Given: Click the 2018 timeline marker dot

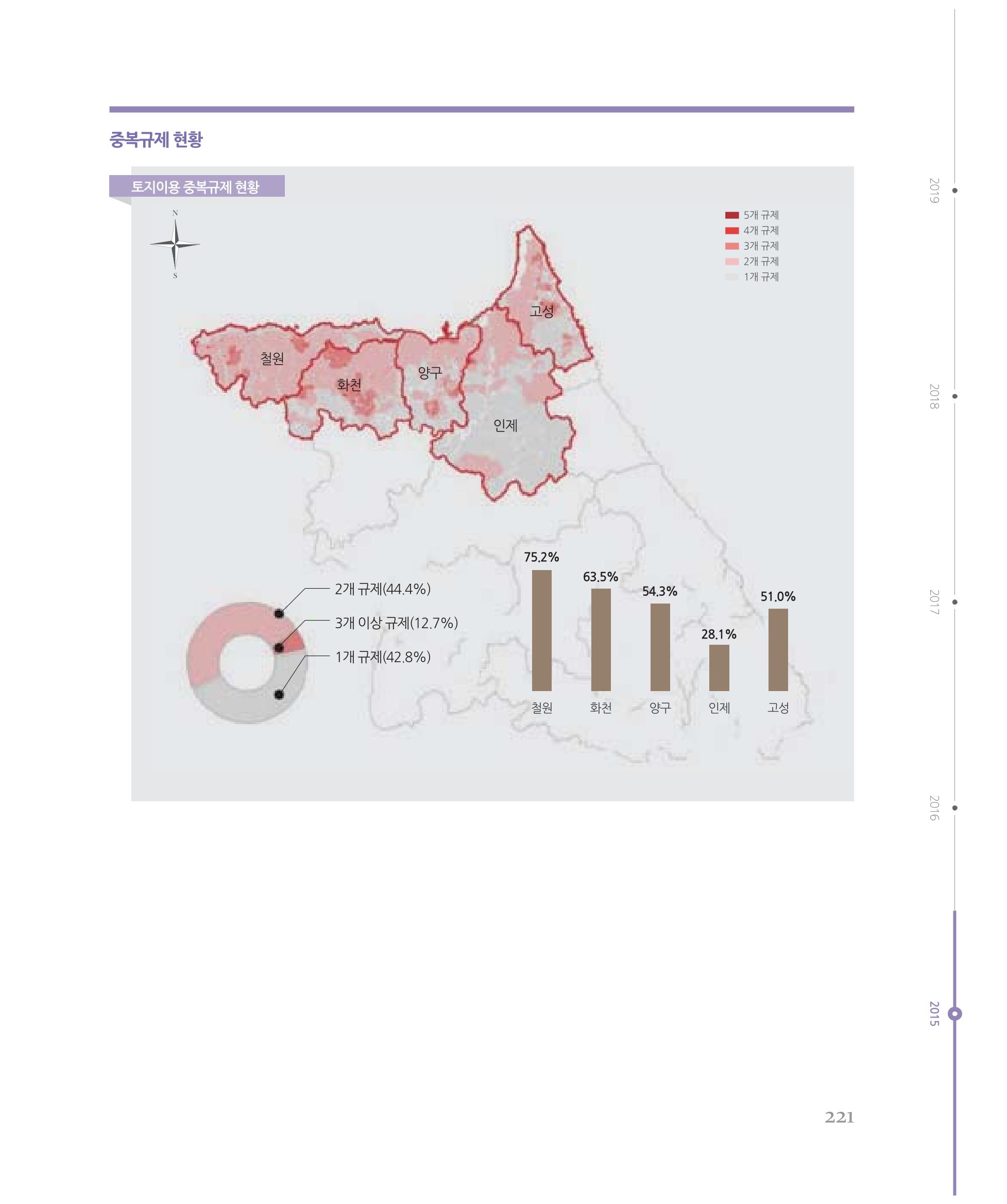Looking at the screenshot, I should [955, 396].
